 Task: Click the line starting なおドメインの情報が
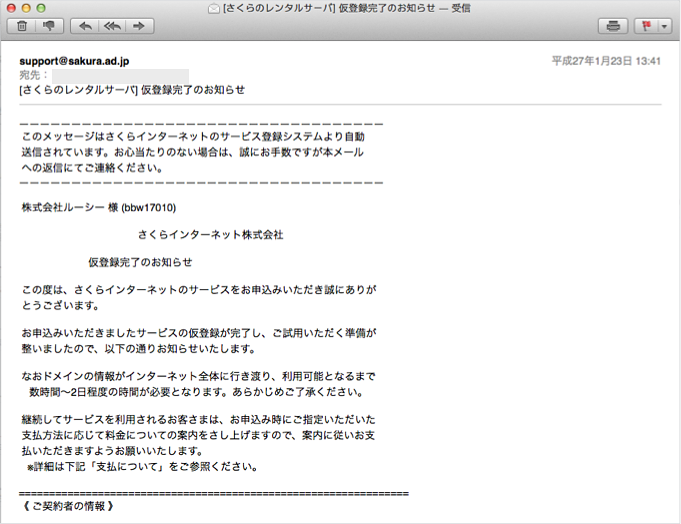pyautogui.click(x=198, y=376)
